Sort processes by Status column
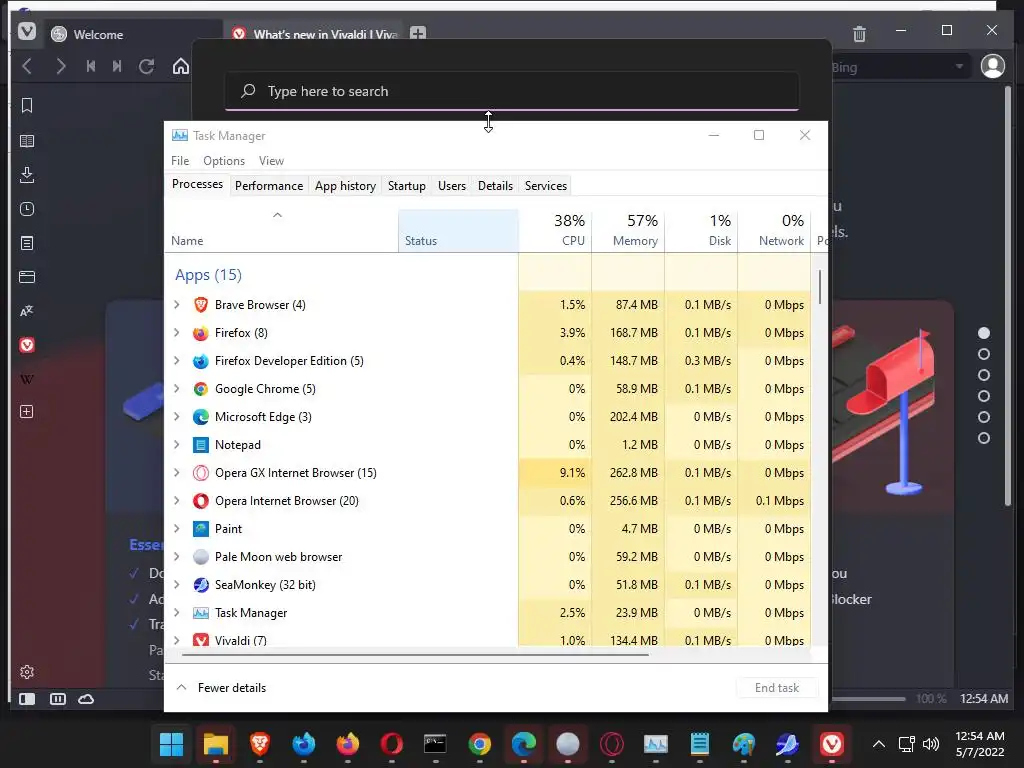 [458, 231]
